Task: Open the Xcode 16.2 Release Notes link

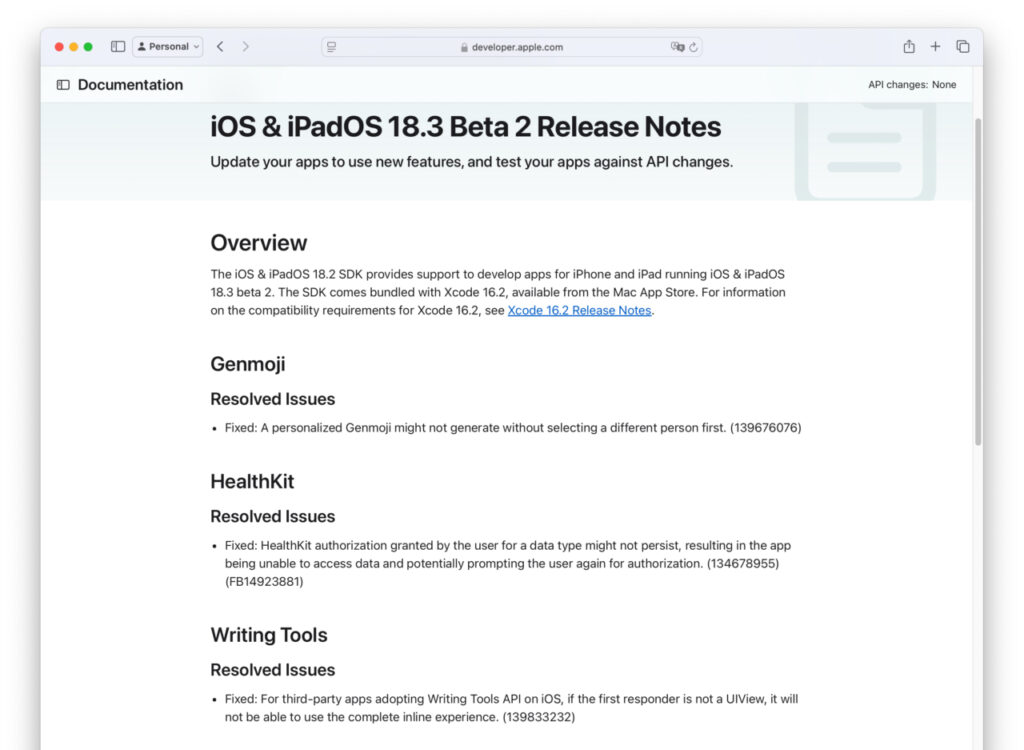Action: point(578,310)
